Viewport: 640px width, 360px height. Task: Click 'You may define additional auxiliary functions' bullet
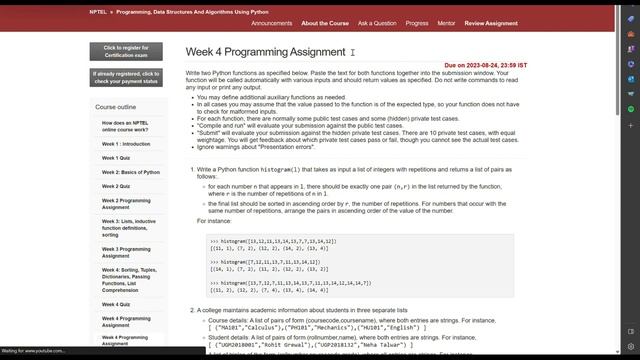click(x=271, y=97)
